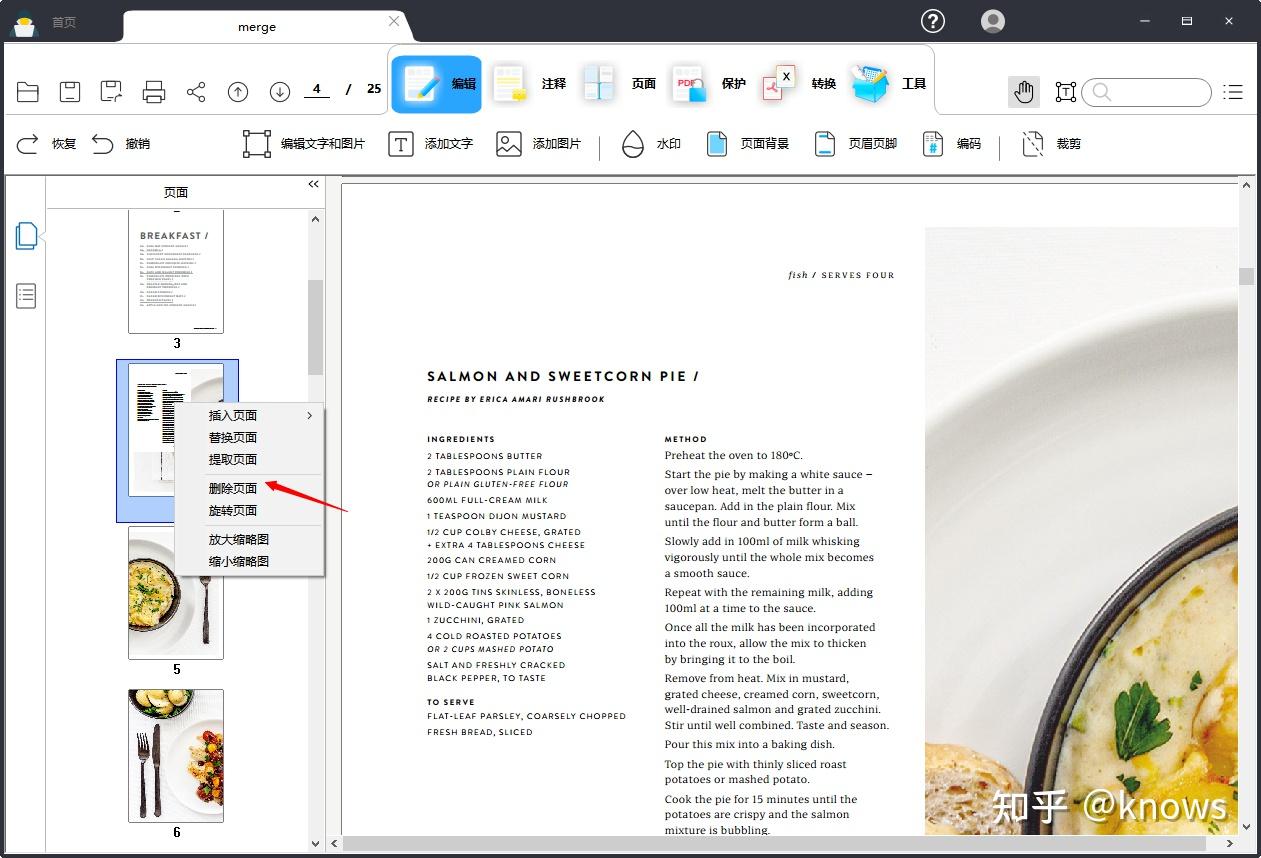Select the hand pan tool
1261x858 pixels.
pos(1024,92)
